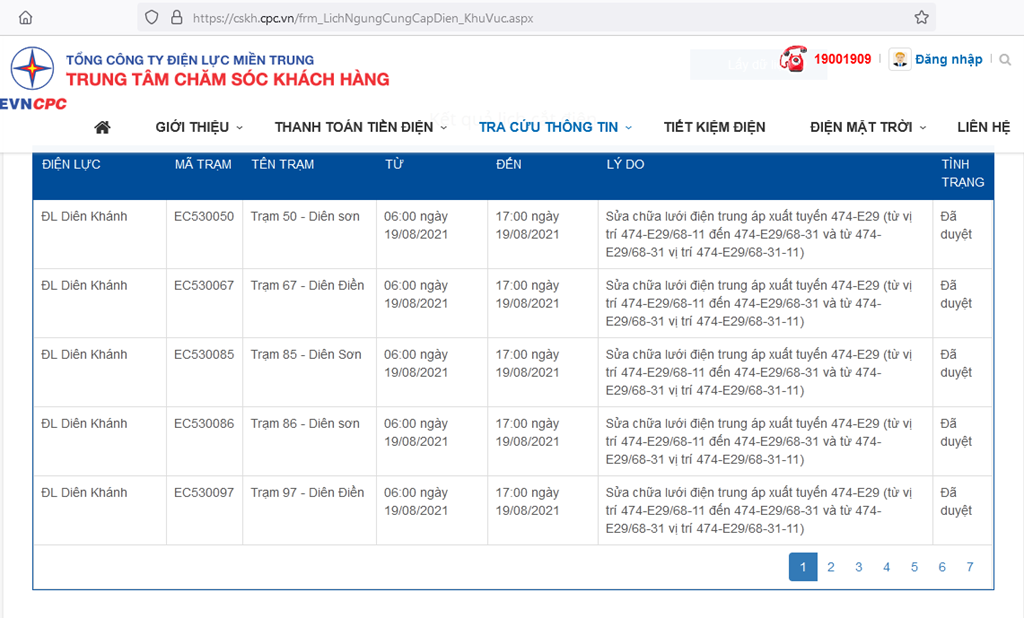
Task: View site info via padlock icon
Action: pos(177,17)
